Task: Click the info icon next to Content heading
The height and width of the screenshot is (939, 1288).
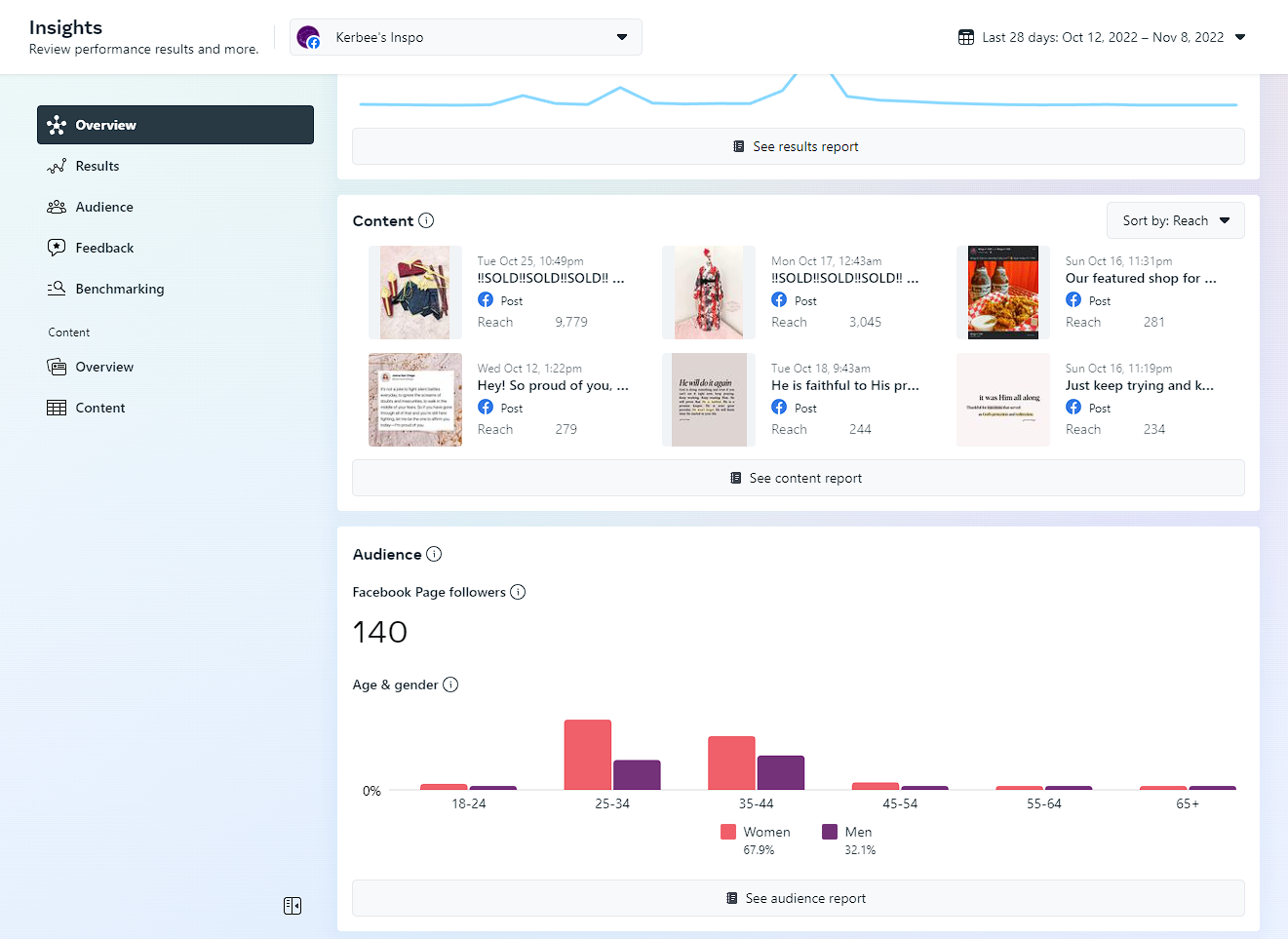Action: (x=426, y=220)
